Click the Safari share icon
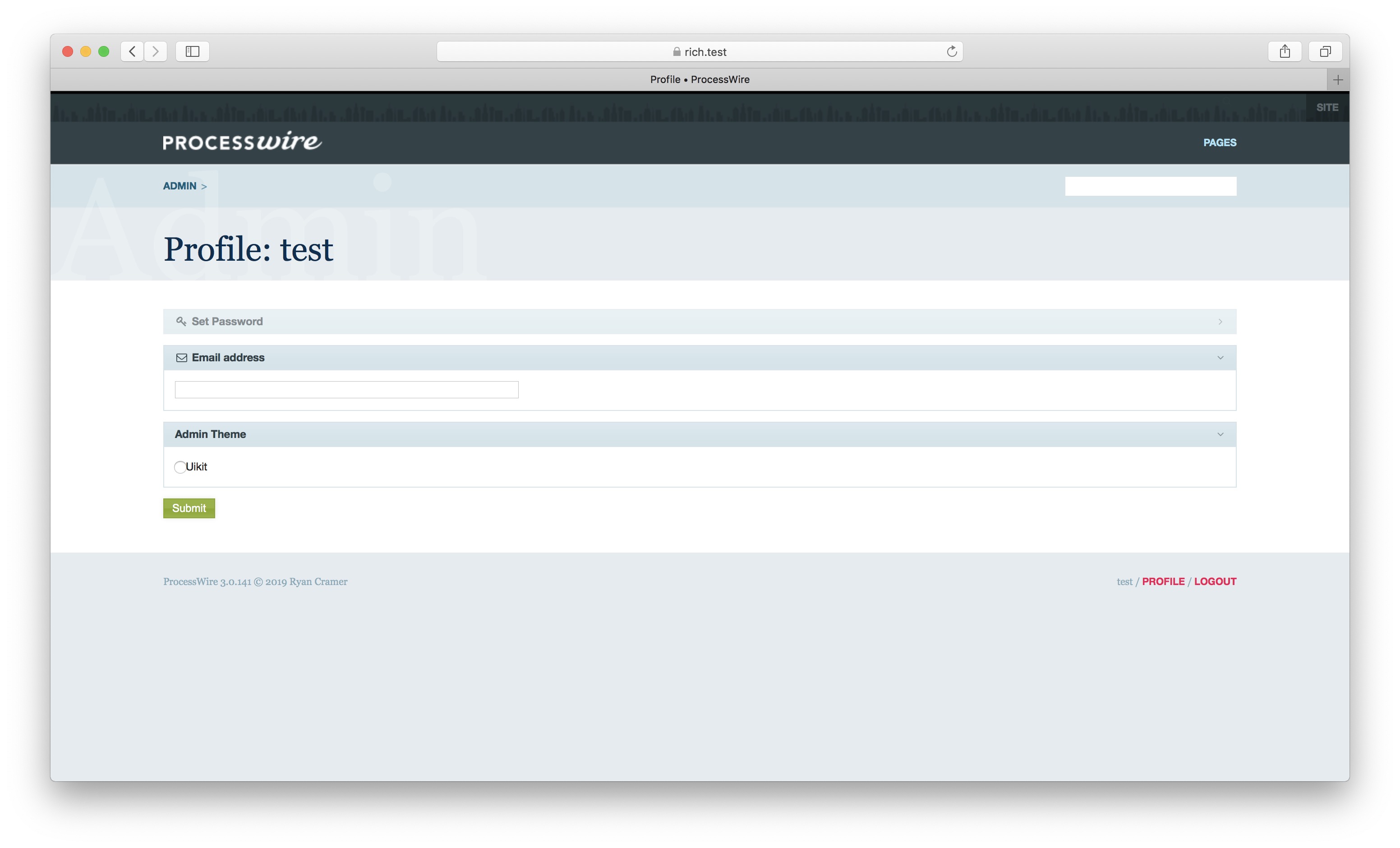 1285,51
